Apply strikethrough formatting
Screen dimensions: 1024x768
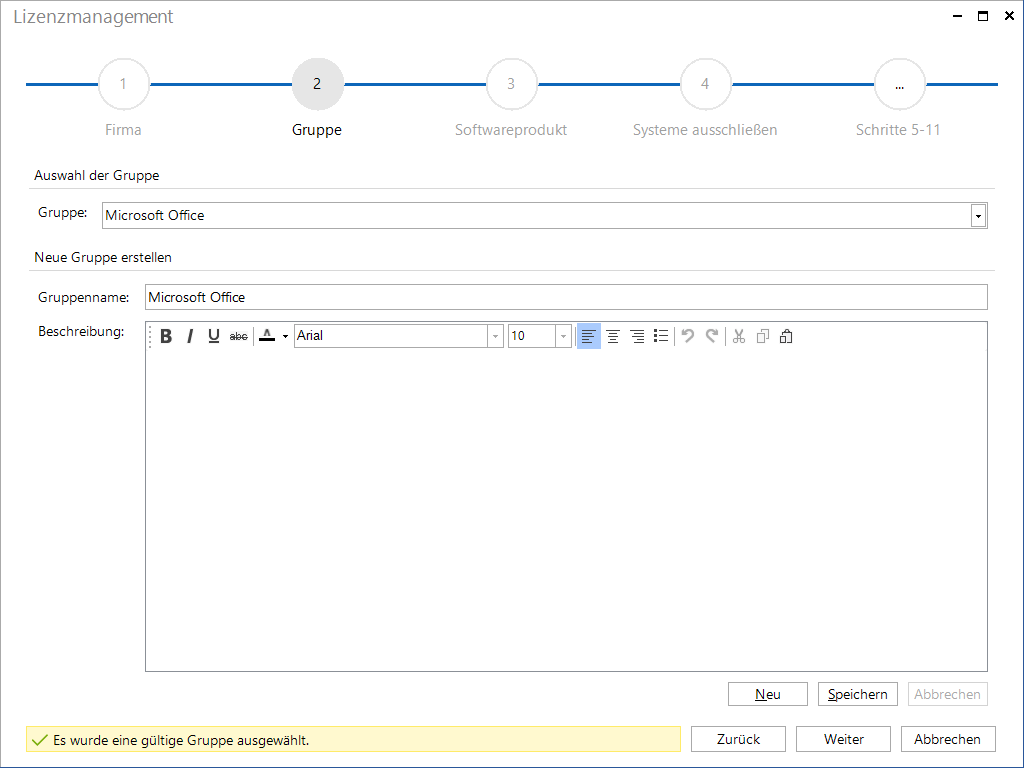pyautogui.click(x=238, y=336)
